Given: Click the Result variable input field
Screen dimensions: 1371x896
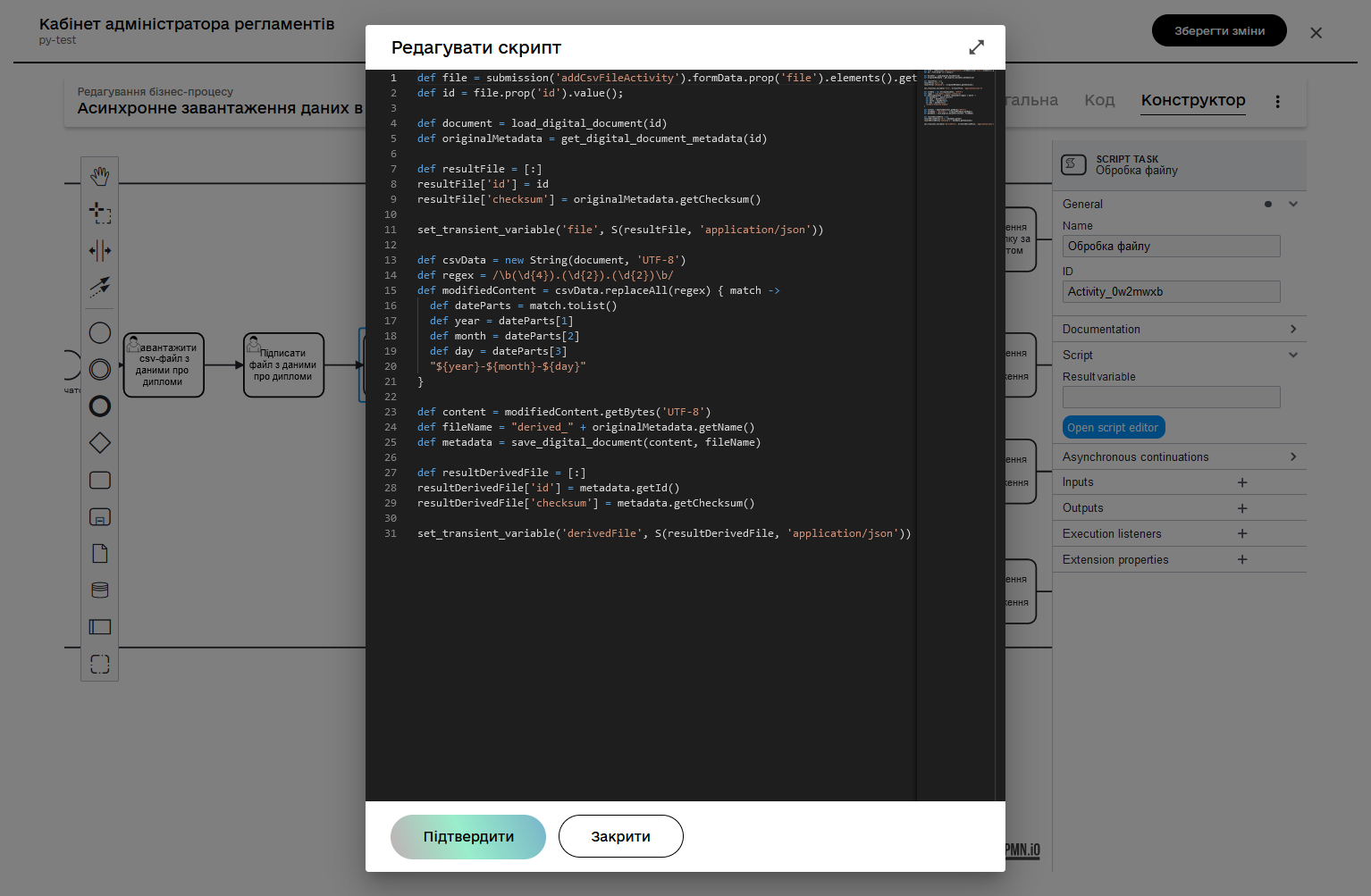Looking at the screenshot, I should click(1171, 398).
